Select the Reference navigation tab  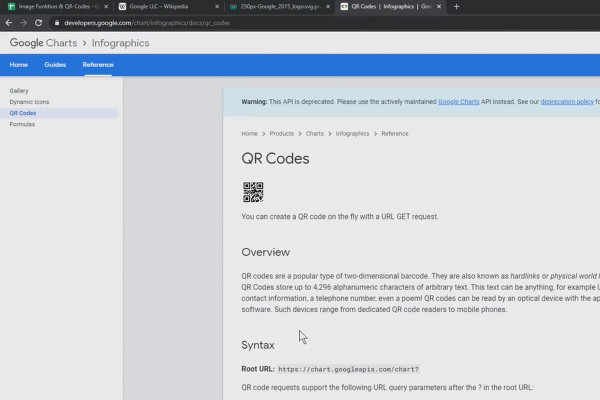coord(98,65)
